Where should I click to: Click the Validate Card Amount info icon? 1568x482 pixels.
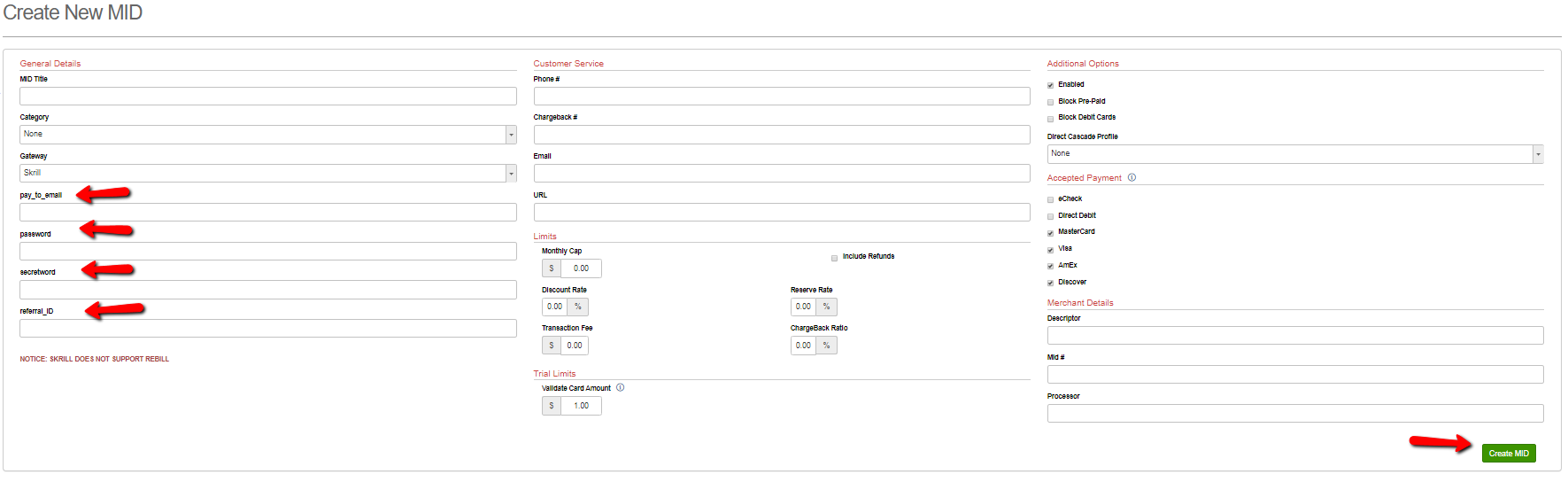(620, 388)
